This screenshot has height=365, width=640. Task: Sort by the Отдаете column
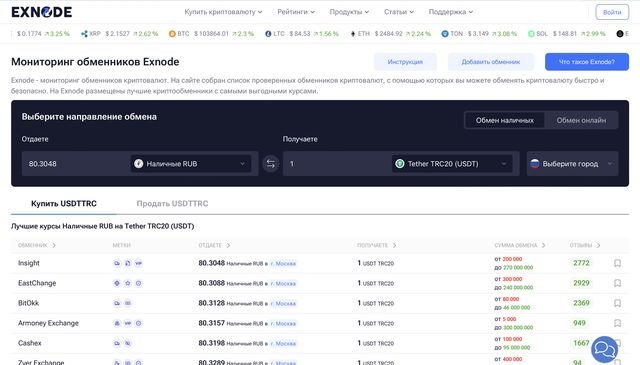tap(214, 245)
